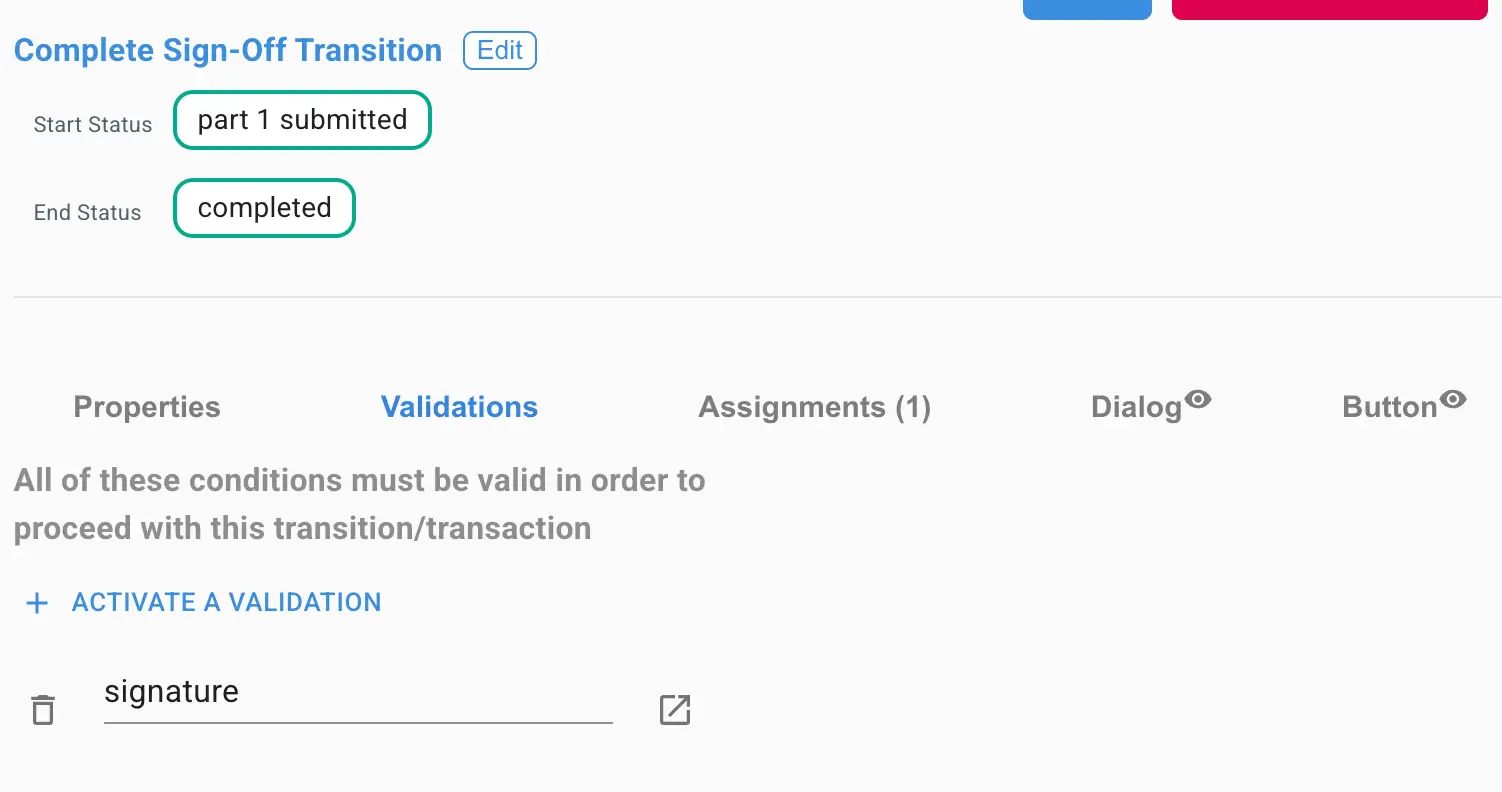The image size is (1502, 792).
Task: Click ACTIVATE A VALIDATION
Action: [x=226, y=602]
